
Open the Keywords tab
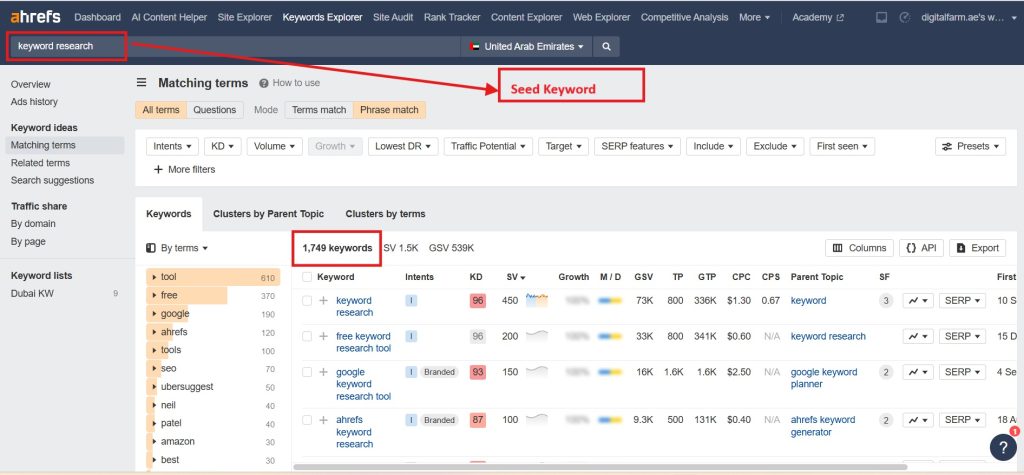point(168,214)
